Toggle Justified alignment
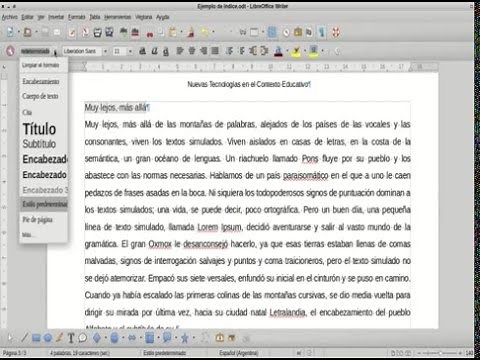The image size is (480, 360). (215, 51)
